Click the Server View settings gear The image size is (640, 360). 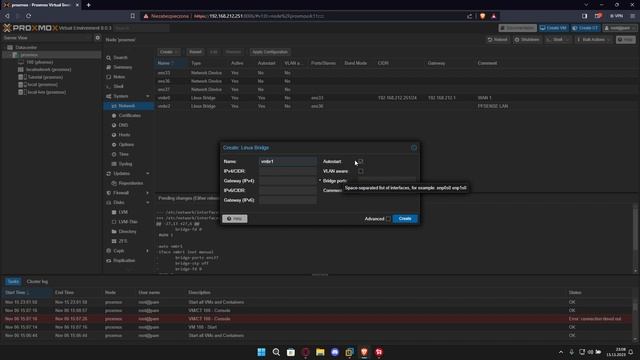pos(98,38)
